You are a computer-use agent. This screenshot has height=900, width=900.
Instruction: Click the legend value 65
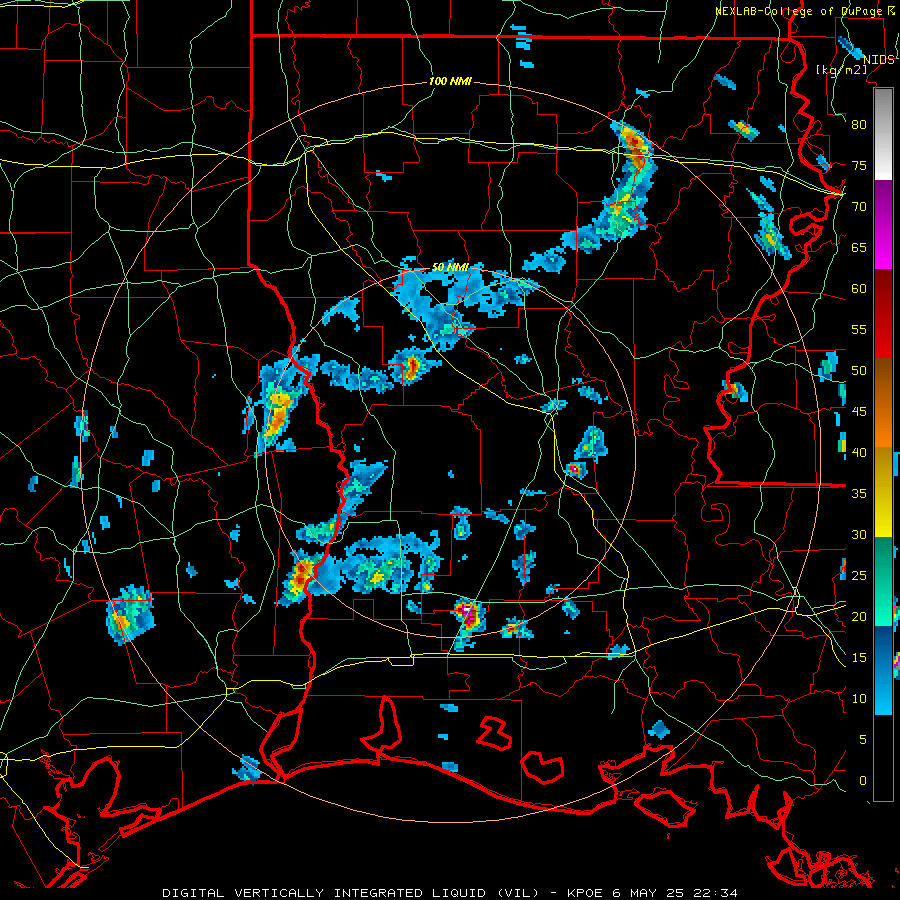click(x=859, y=247)
